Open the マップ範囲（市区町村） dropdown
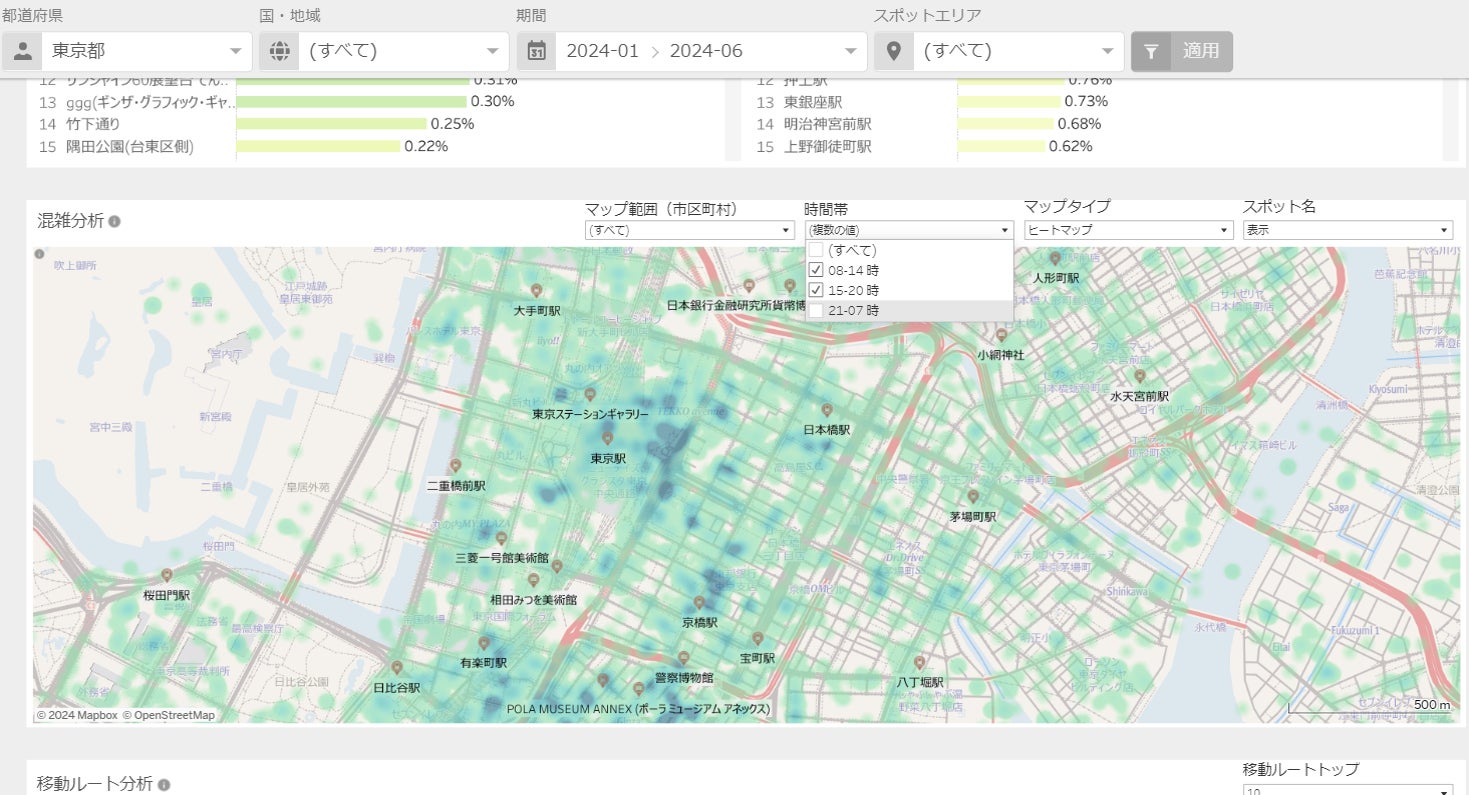Viewport: 1469px width, 795px height. tap(689, 230)
